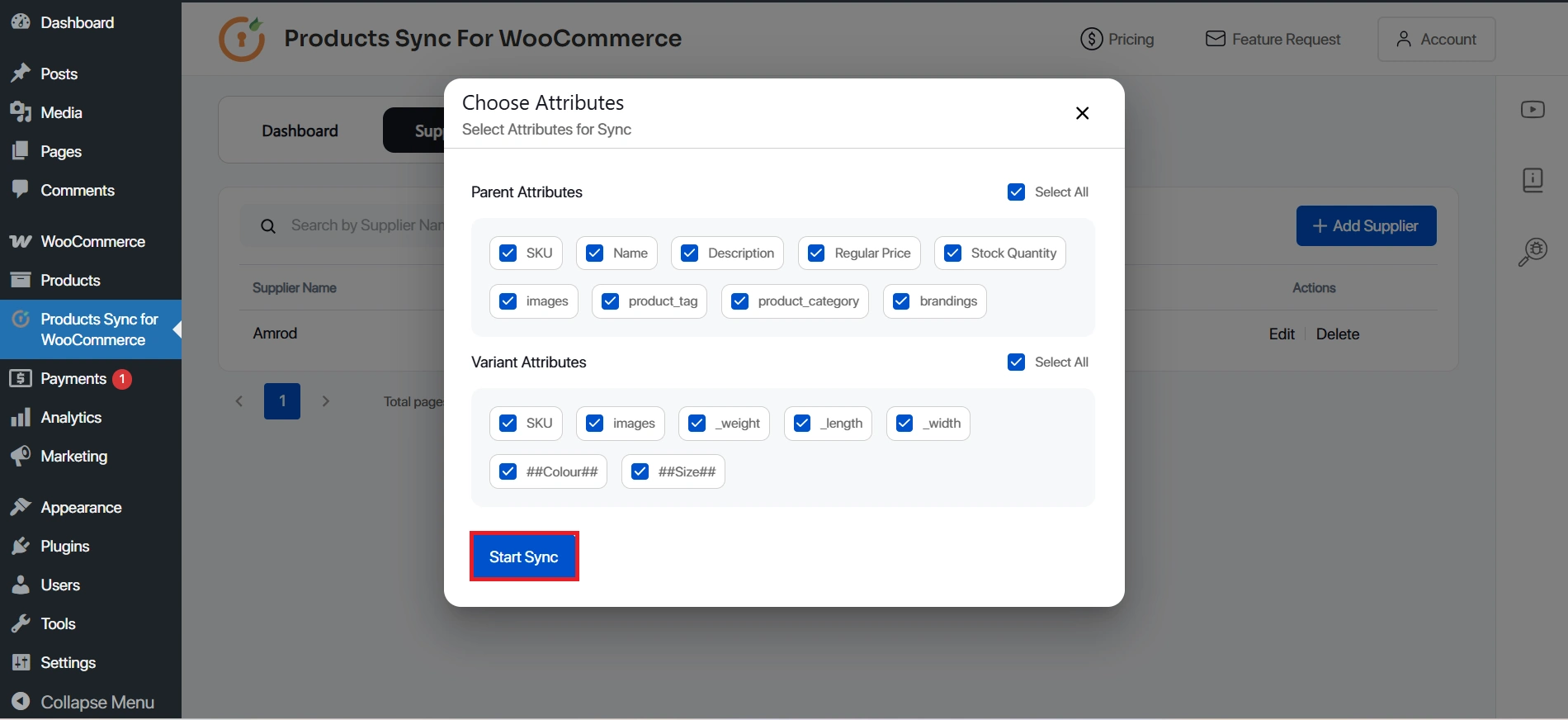Open the documentation info icon
This screenshot has width=1568, height=720.
[1533, 180]
